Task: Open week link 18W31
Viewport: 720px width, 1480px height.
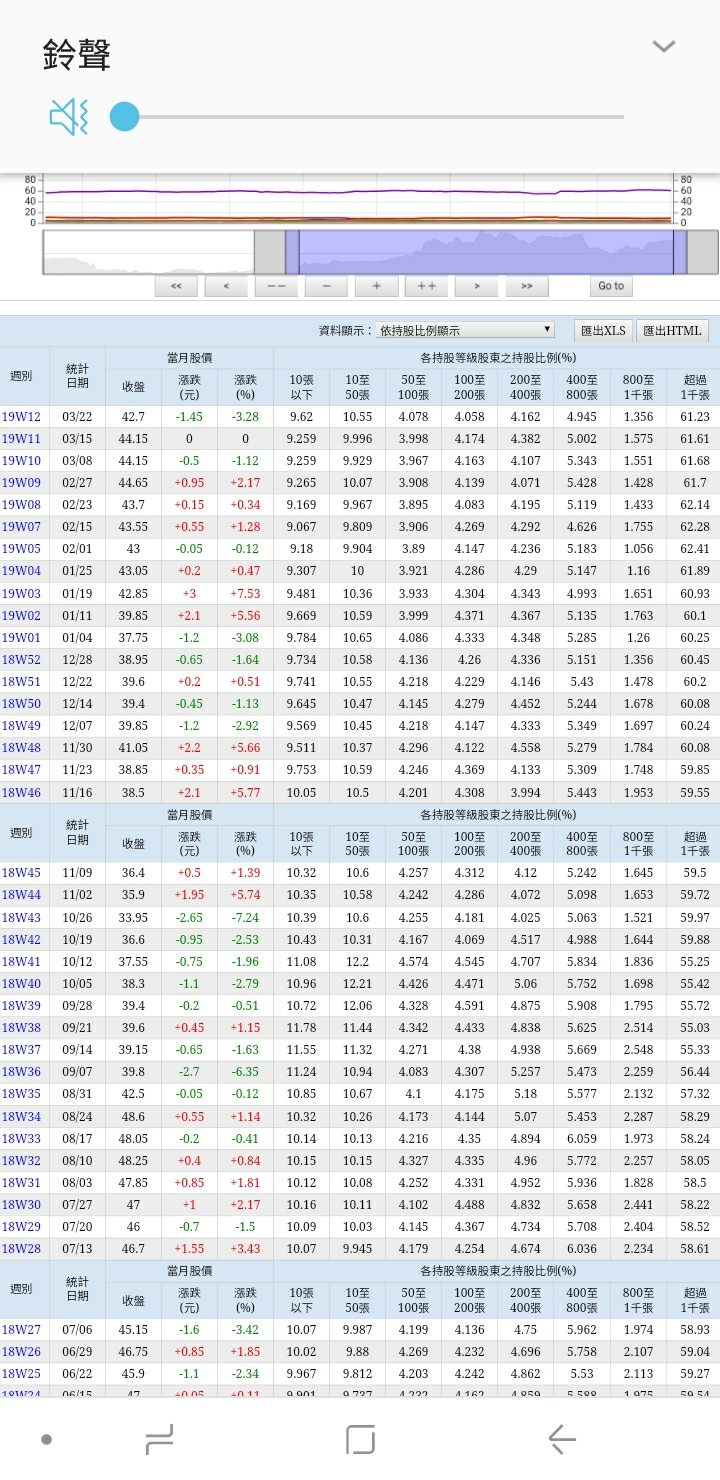Action: 21,1183
